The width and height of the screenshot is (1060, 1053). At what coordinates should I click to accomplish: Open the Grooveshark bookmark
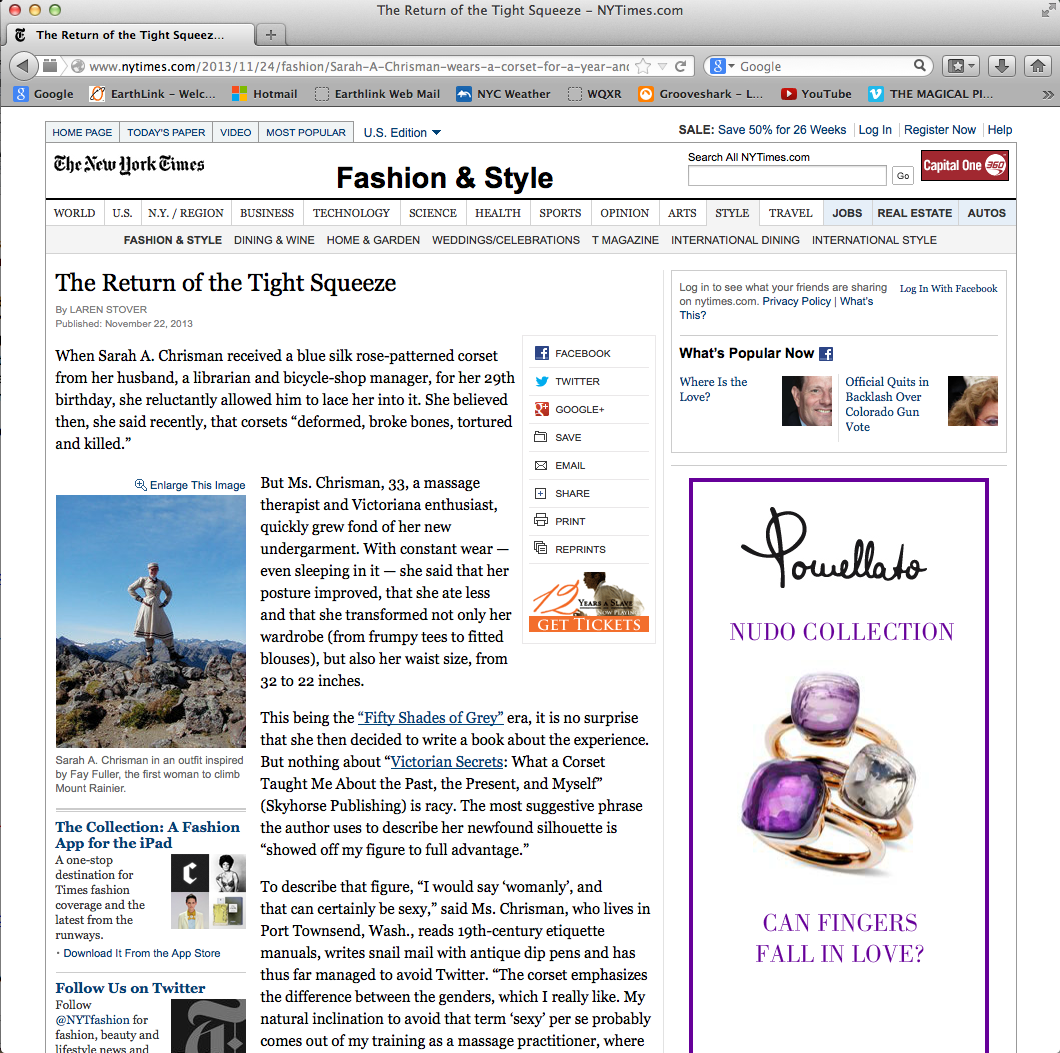(701, 94)
